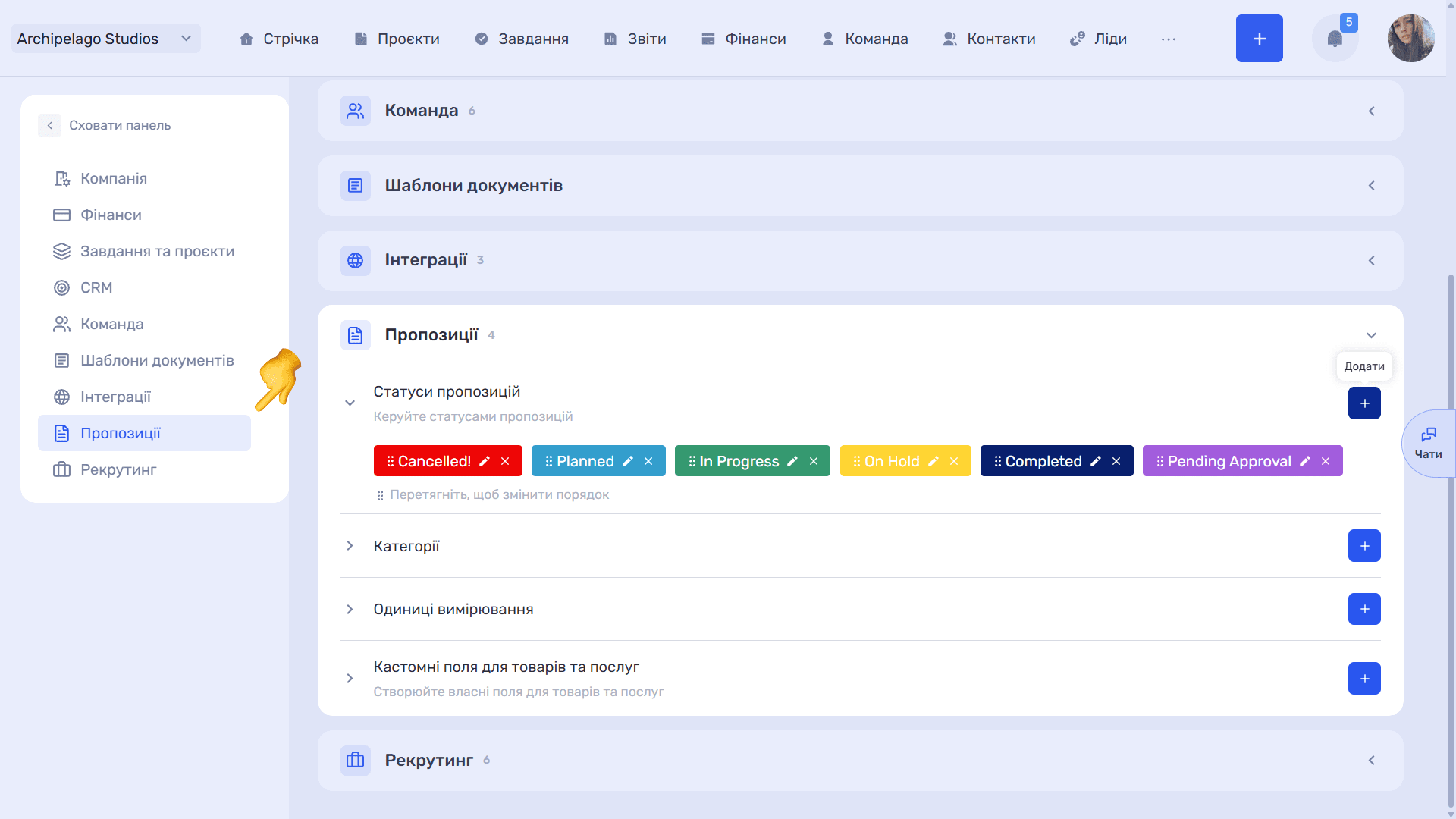Expand the Одиниці вимірювання subsection
Screen dimensions: 1456x819
click(x=350, y=609)
